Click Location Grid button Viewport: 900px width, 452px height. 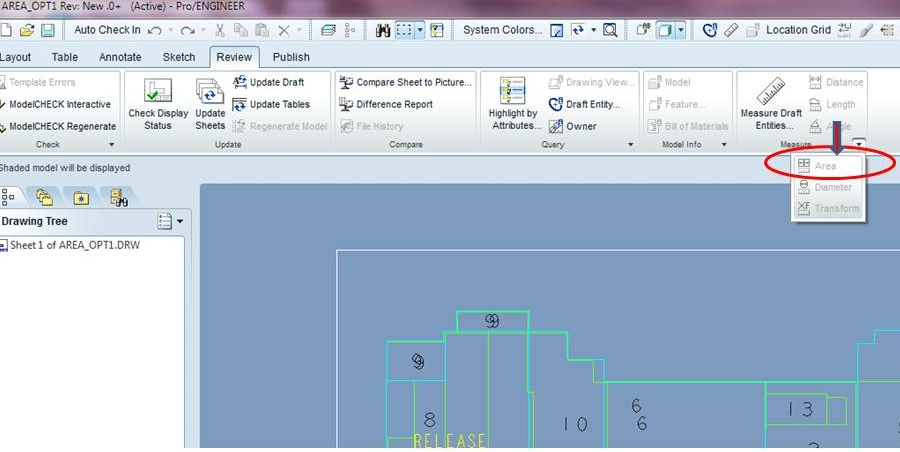(x=798, y=30)
